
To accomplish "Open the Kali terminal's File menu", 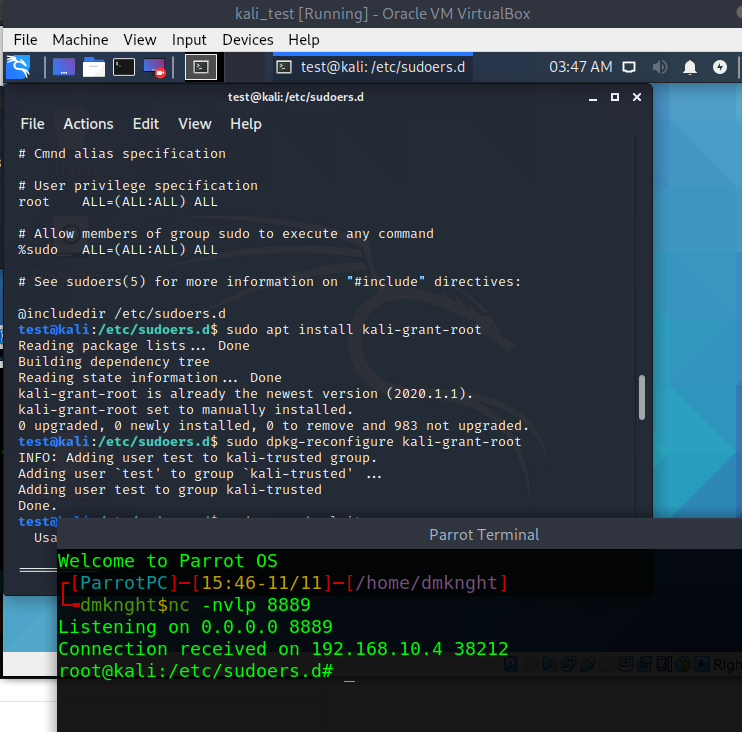I will (32, 124).
